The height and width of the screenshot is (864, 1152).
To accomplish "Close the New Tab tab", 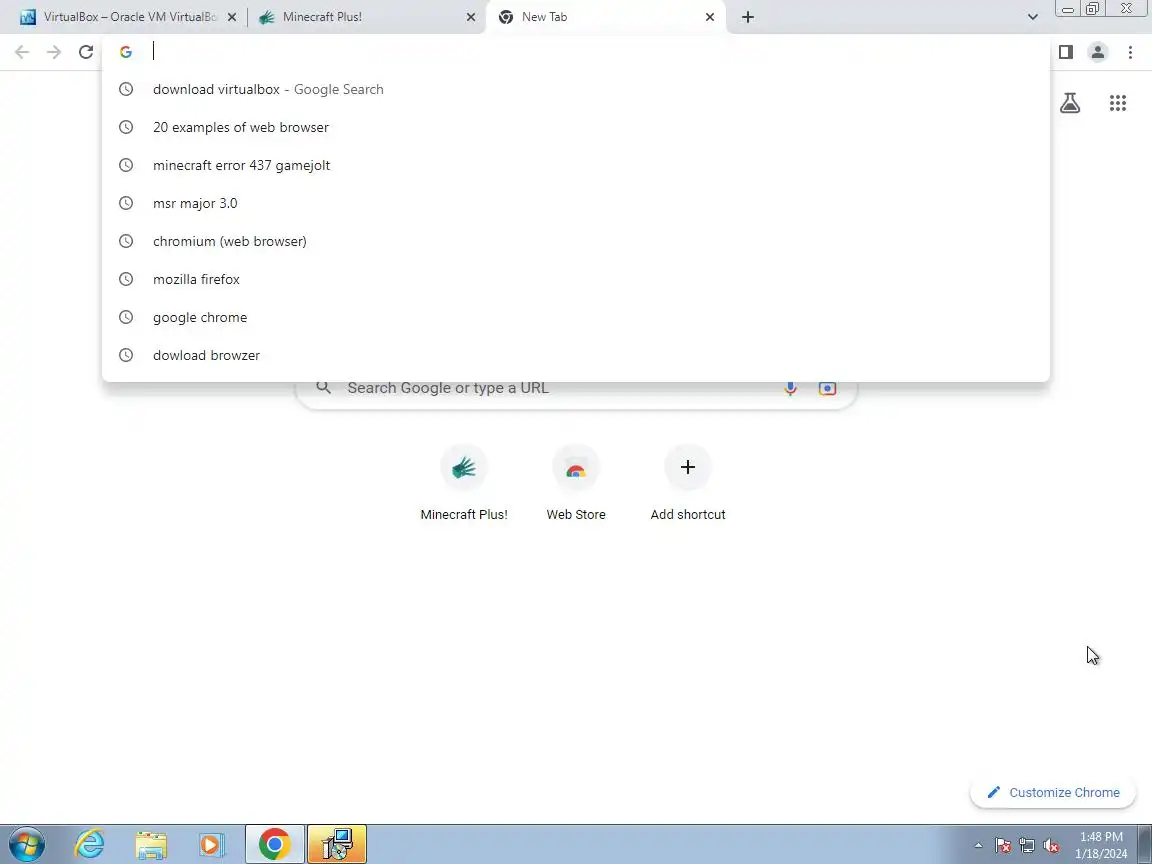I will click(710, 17).
